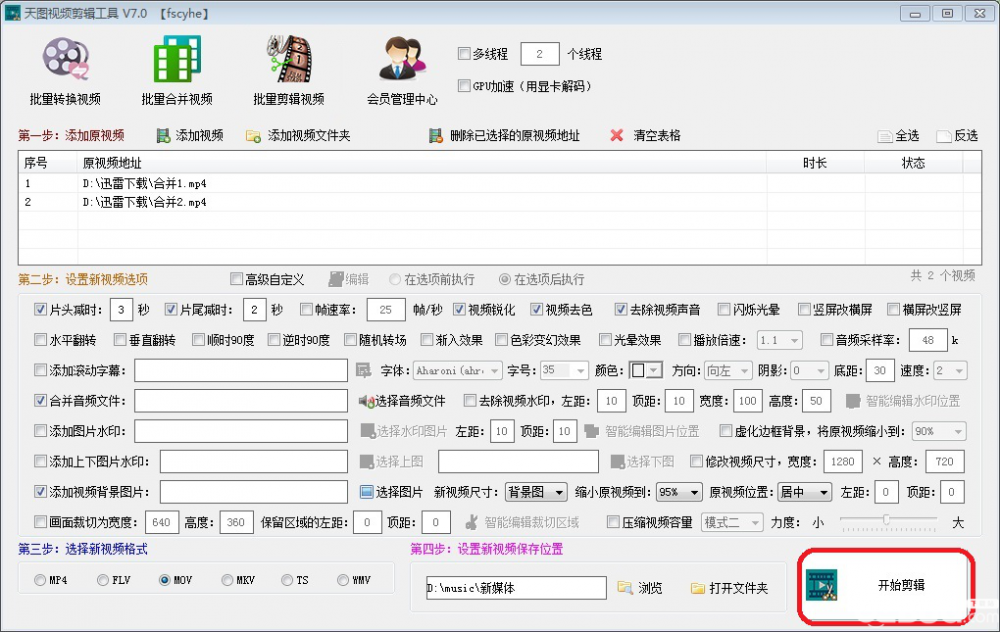Toggle the 高级自定义 checkbox
The width and height of the screenshot is (1000, 632).
237,279
